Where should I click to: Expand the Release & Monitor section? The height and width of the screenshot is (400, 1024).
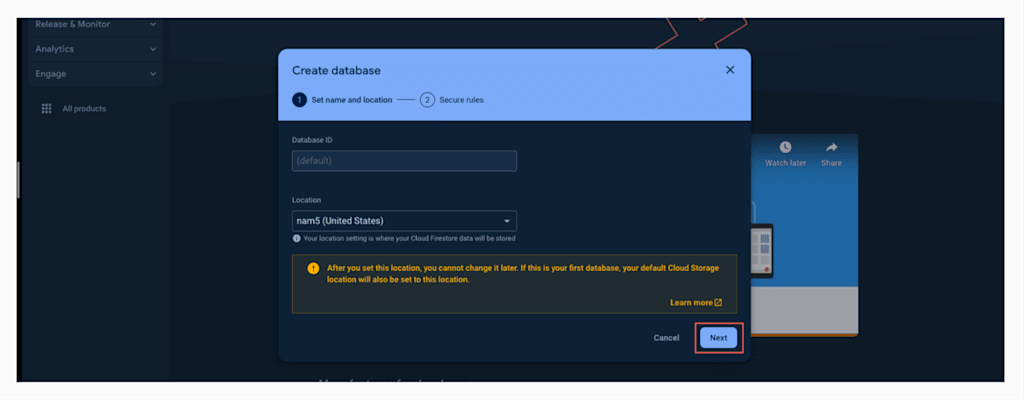(x=95, y=24)
